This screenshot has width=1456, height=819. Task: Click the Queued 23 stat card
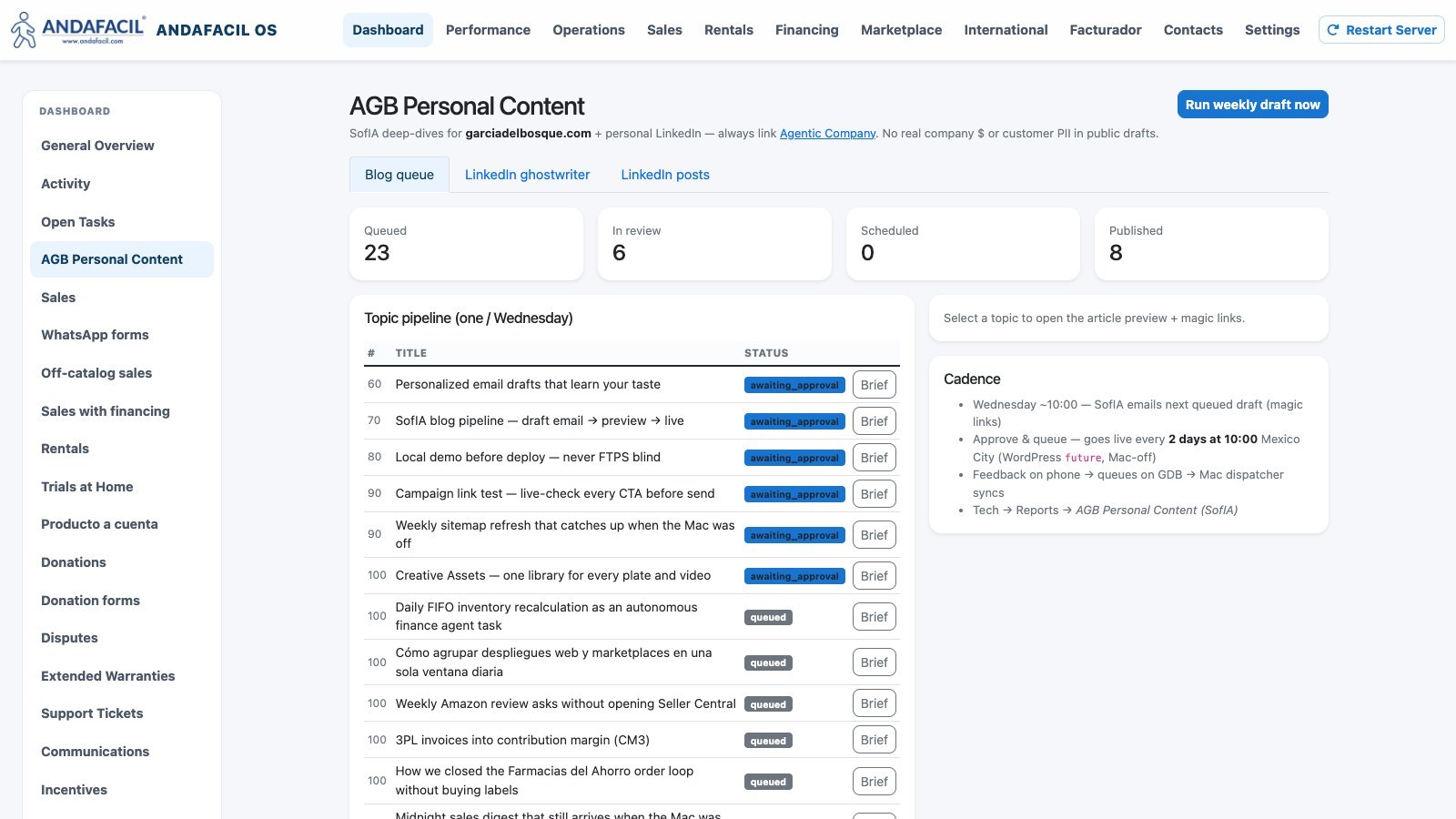(x=466, y=244)
